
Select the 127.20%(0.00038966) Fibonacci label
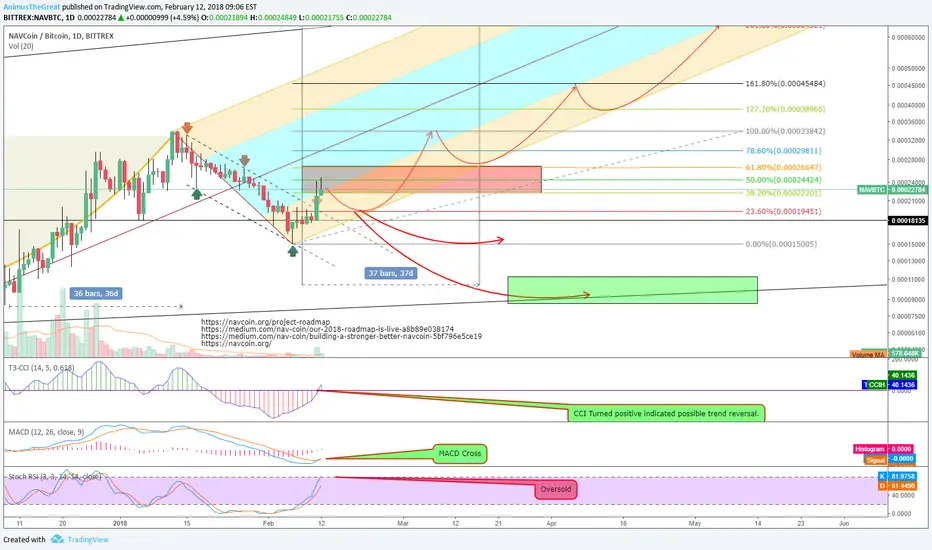785,109
